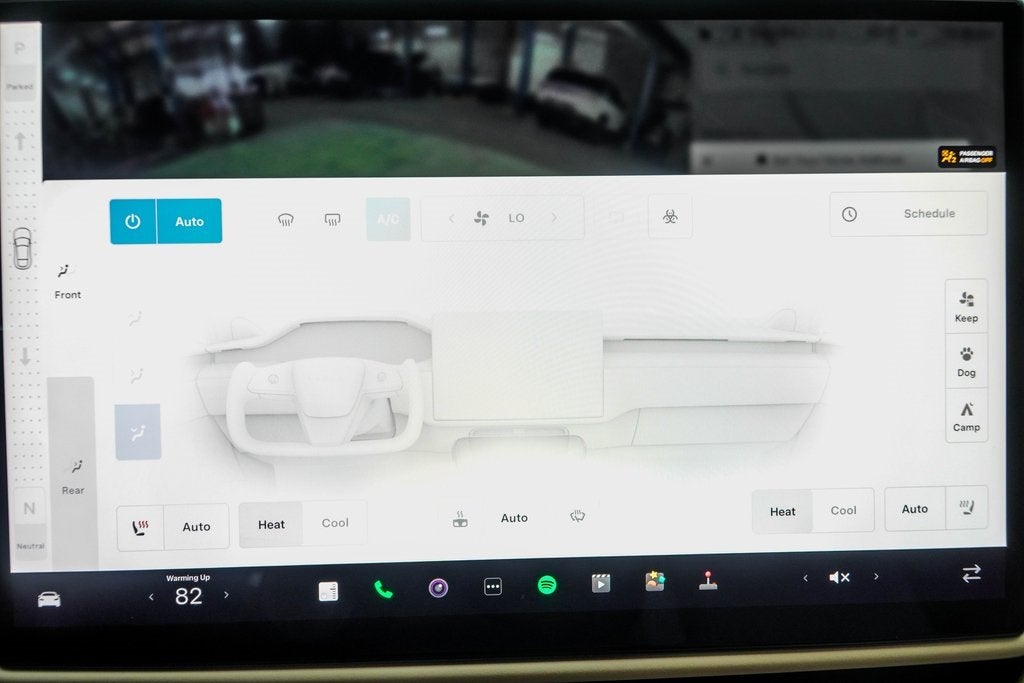Open the climate Schedule settings
This screenshot has width=1024, height=683.
click(x=908, y=213)
